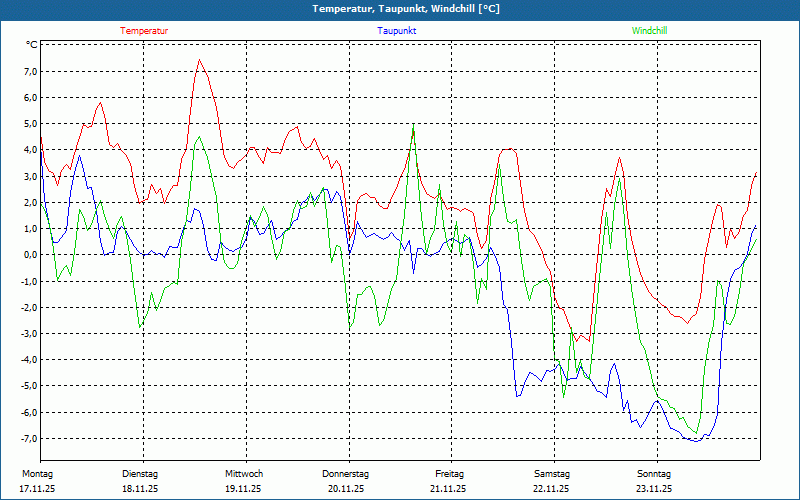800x500 pixels.
Task: Select the 4,0 value on the y-axis
Action: (29, 150)
